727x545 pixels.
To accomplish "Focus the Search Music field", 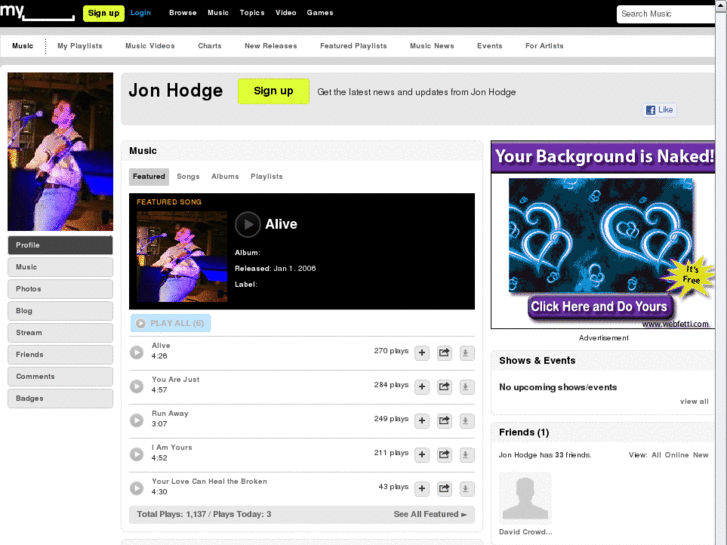I will click(666, 14).
